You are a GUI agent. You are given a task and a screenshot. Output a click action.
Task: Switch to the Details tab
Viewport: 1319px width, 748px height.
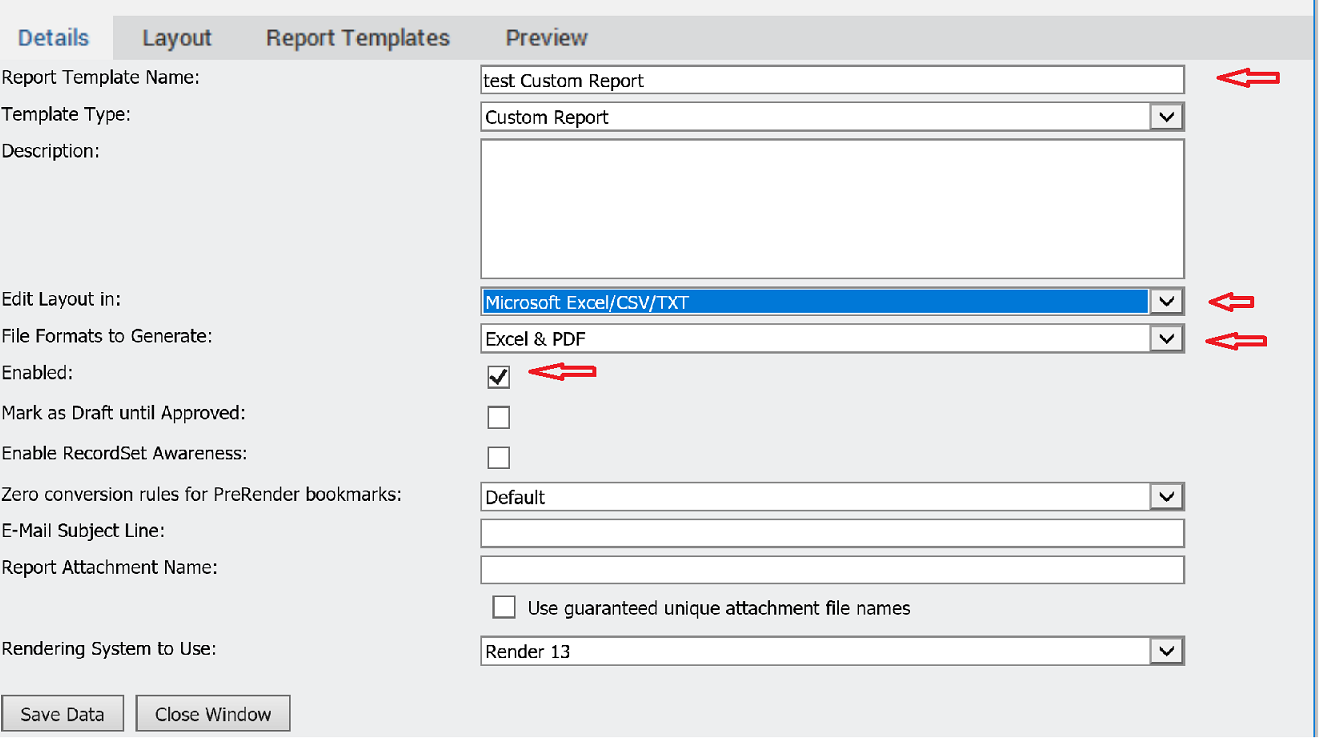pyautogui.click(x=54, y=38)
